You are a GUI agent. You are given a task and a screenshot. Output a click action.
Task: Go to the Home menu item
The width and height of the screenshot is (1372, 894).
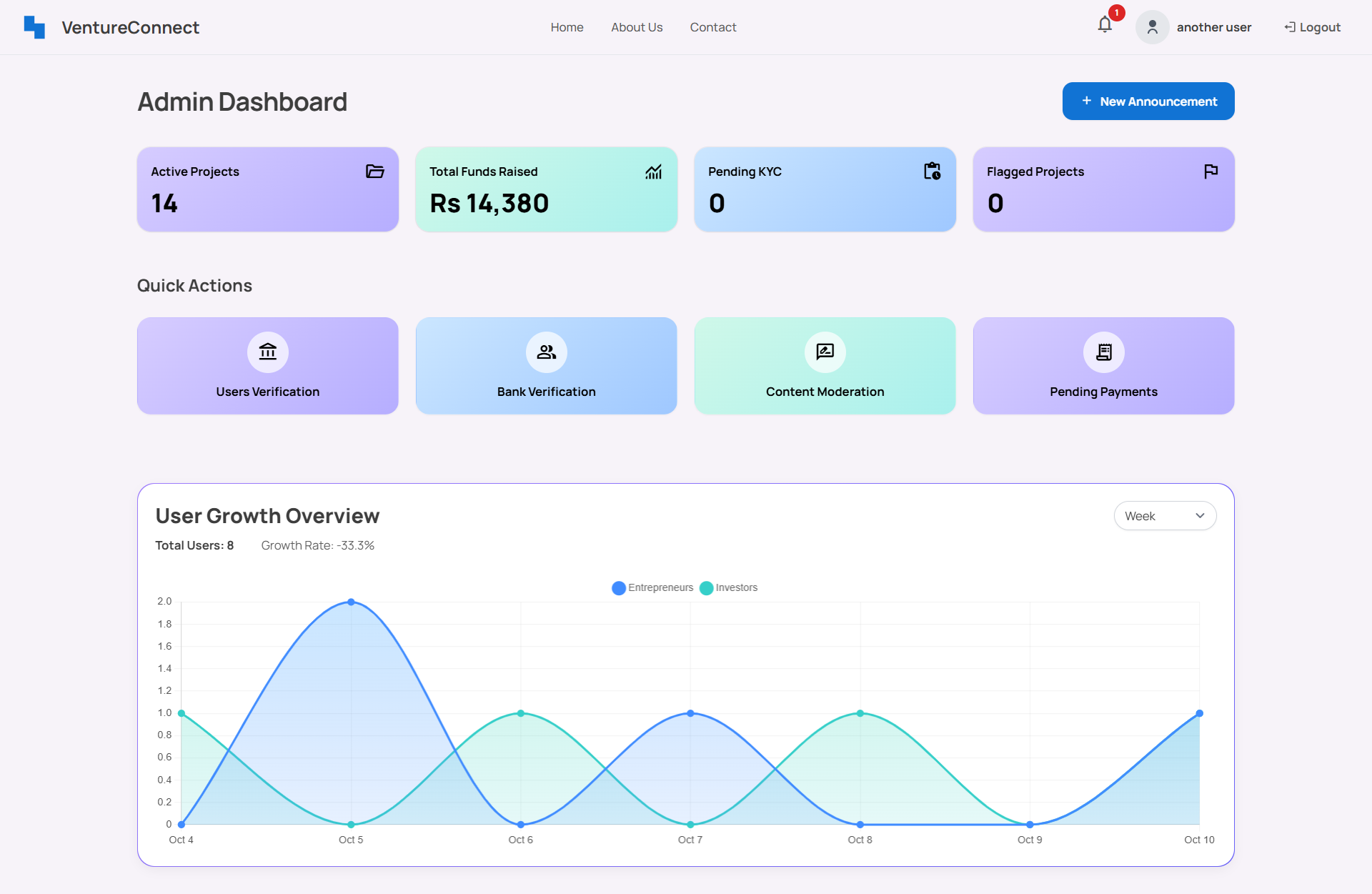(x=567, y=27)
